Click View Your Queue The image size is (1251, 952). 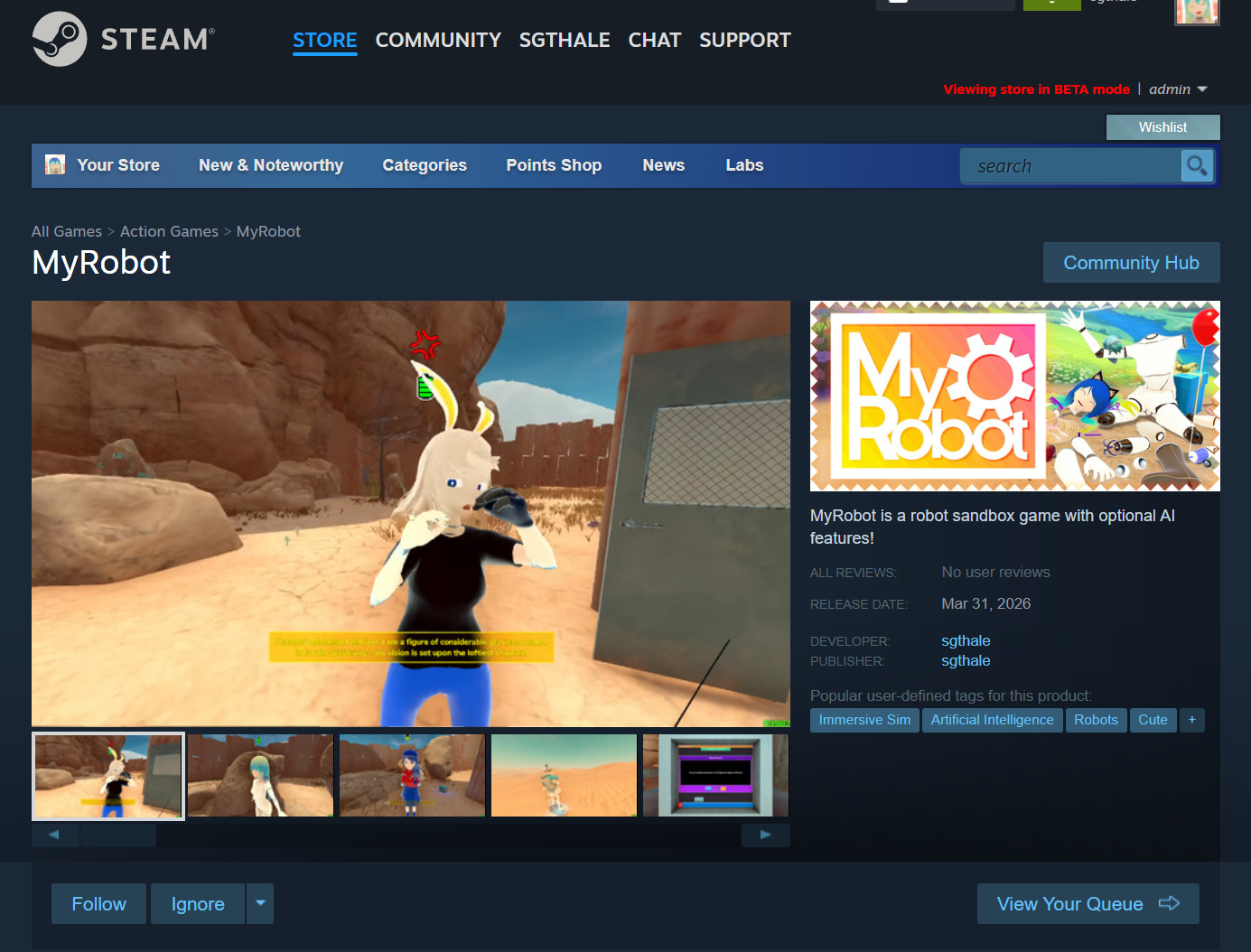point(1088,904)
